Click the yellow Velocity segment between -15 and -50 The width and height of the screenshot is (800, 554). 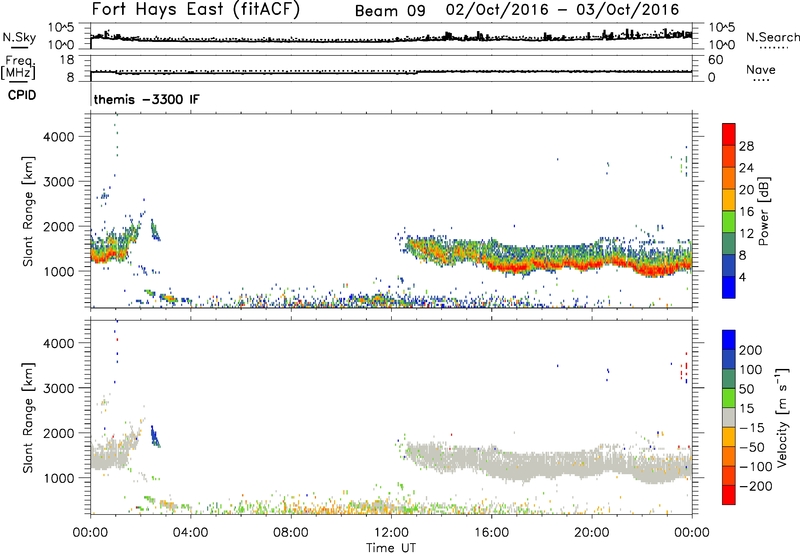coord(729,437)
